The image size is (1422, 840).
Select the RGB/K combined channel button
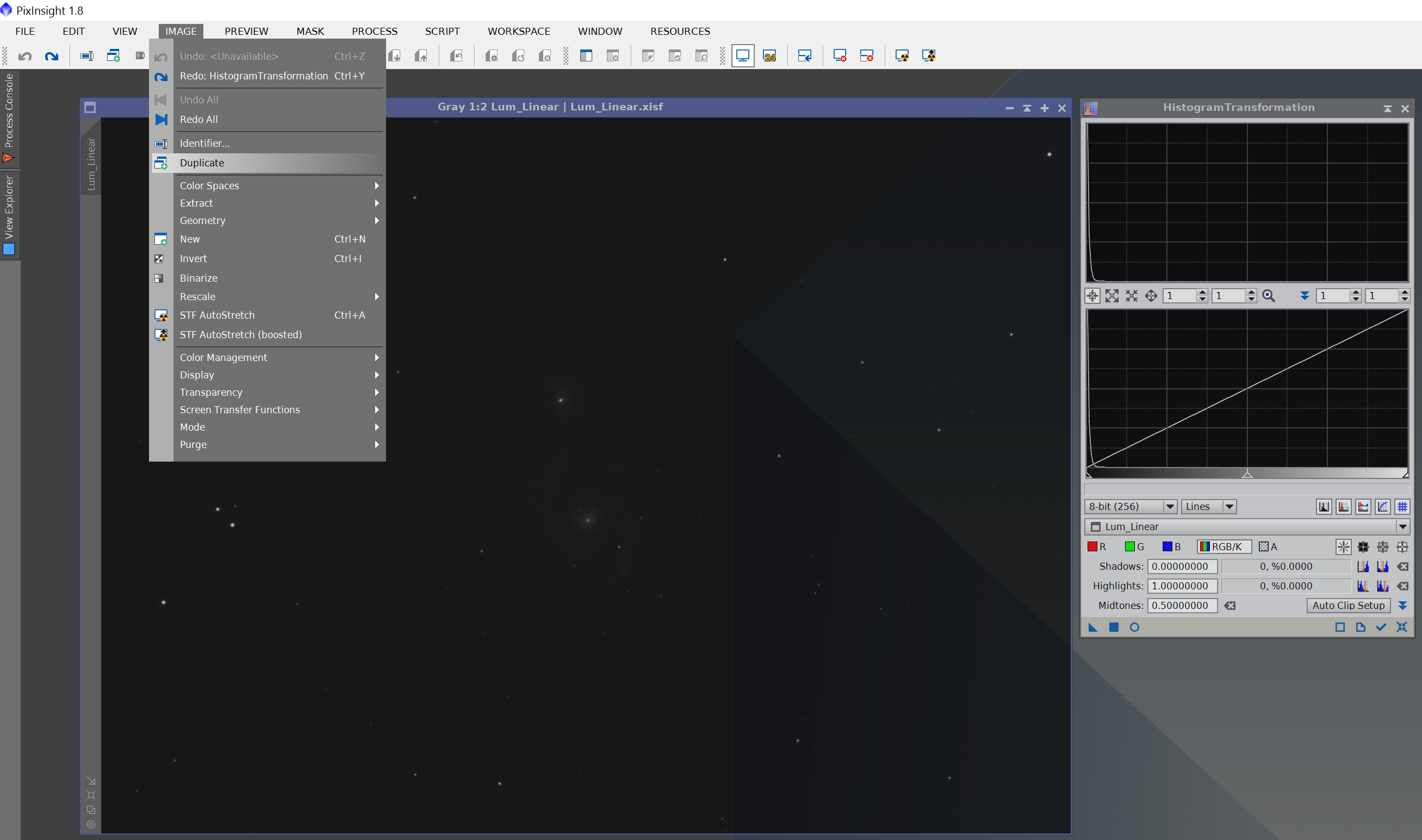[1225, 547]
